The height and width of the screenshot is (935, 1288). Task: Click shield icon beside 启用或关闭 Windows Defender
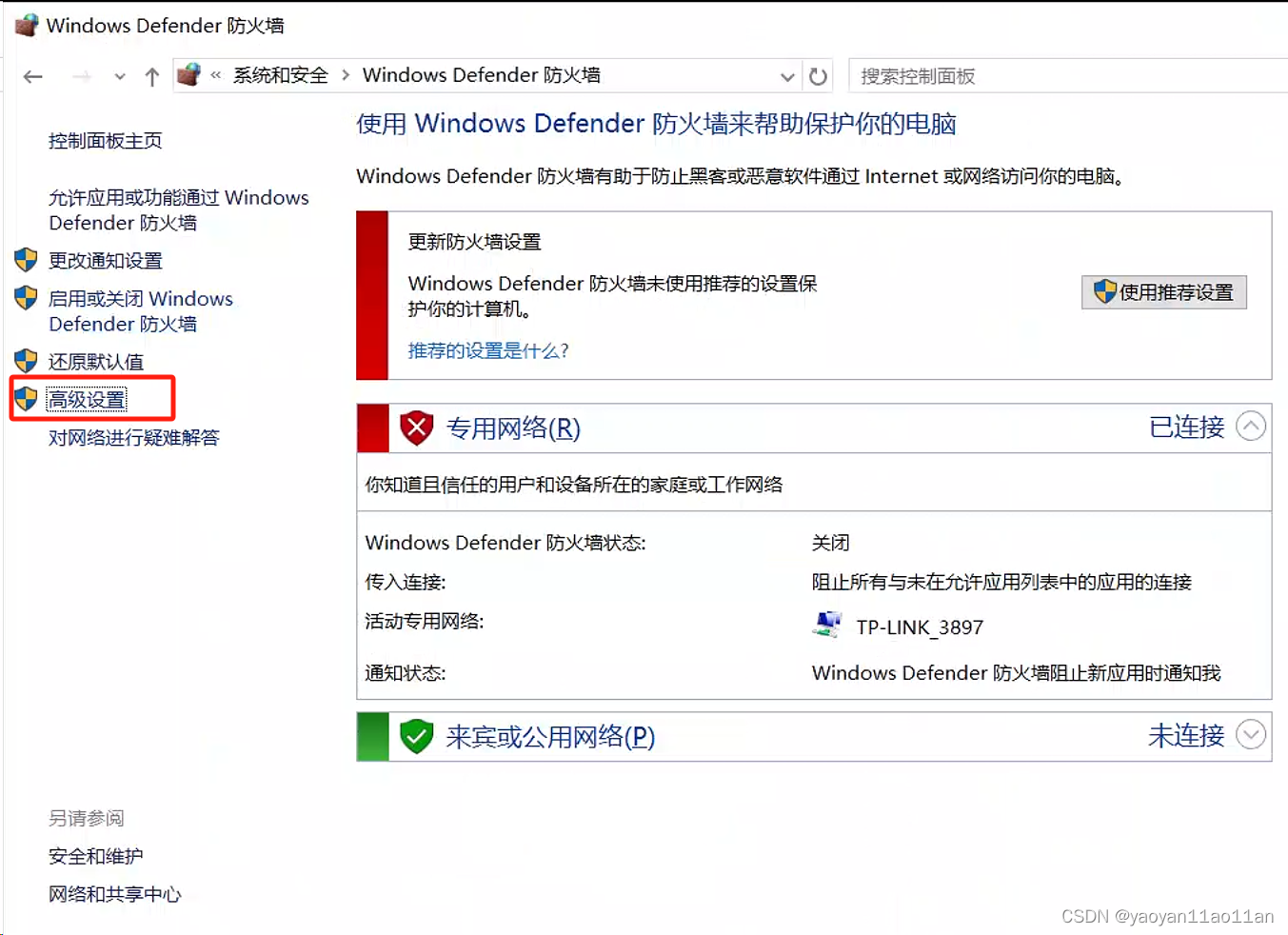(x=26, y=298)
